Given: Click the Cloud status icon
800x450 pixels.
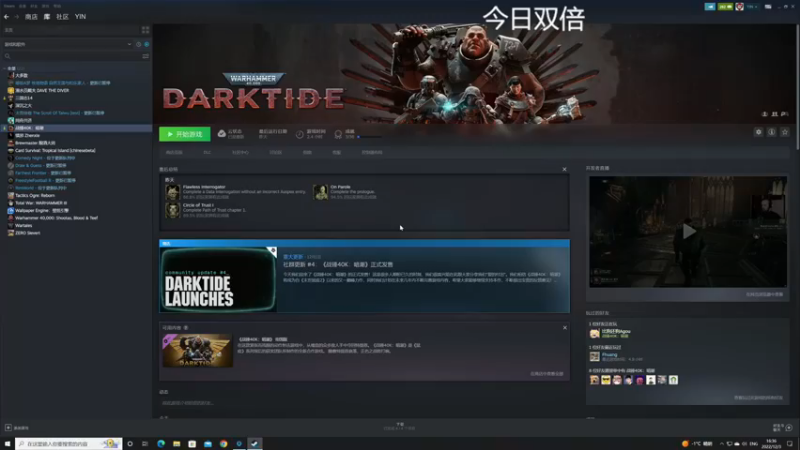Looking at the screenshot, I should point(221,134).
